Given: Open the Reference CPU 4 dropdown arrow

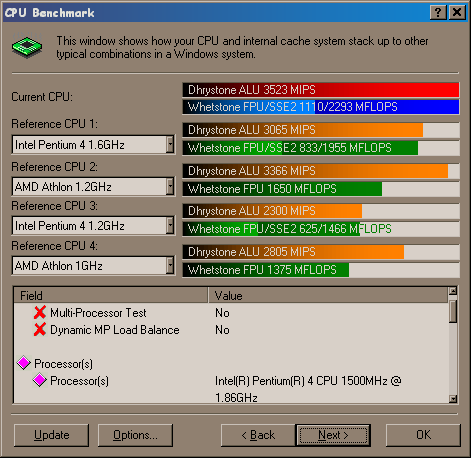Looking at the screenshot, I should 170,266.
